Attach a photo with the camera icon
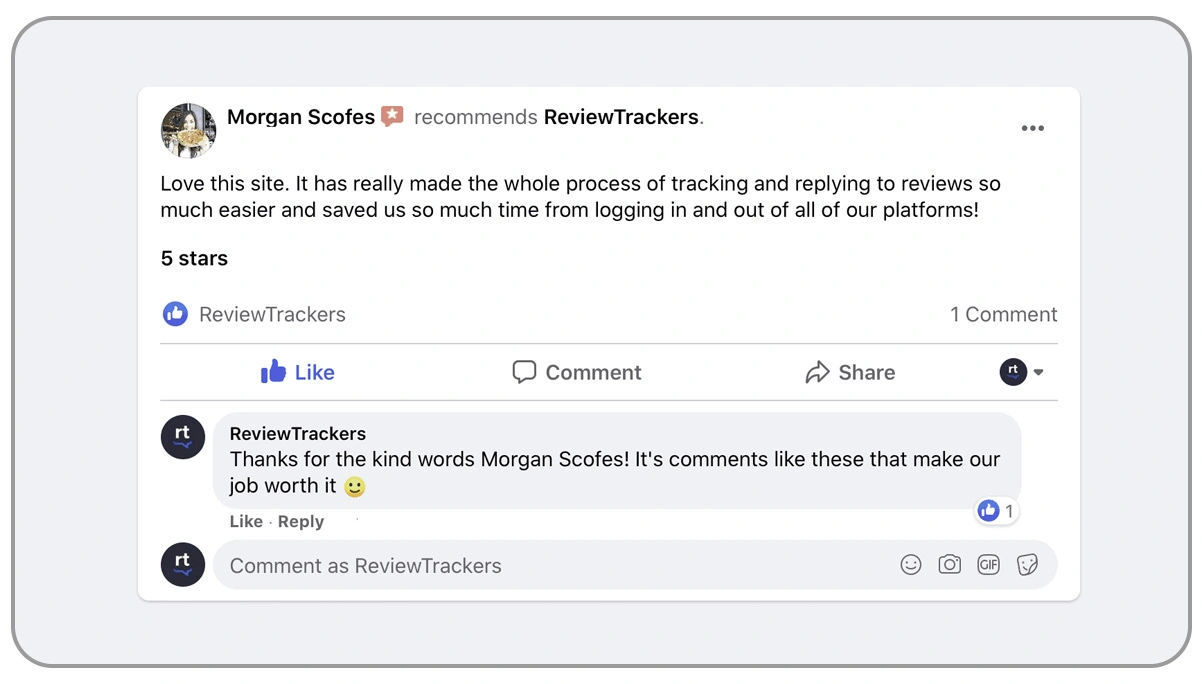Screen dimensions: 1202x684 (x=949, y=565)
